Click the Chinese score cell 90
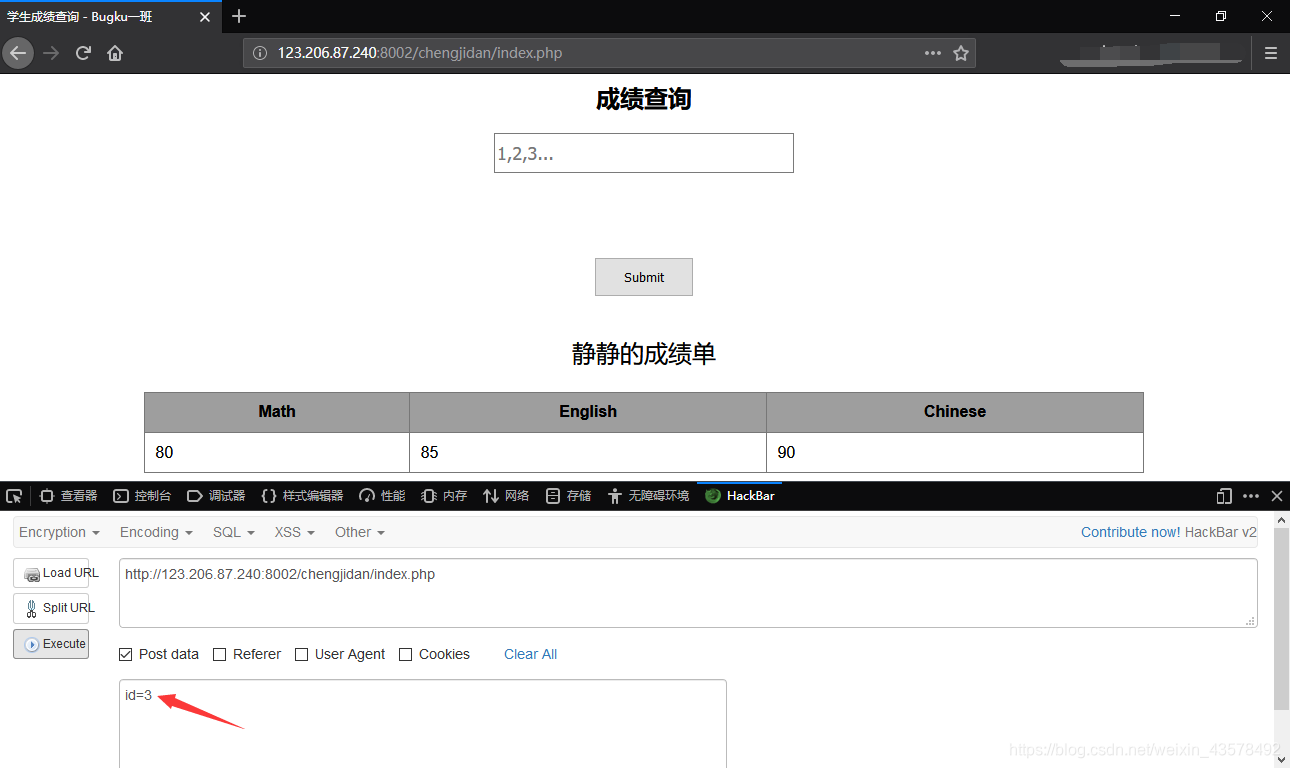Image resolution: width=1290 pixels, height=768 pixels. (x=955, y=453)
